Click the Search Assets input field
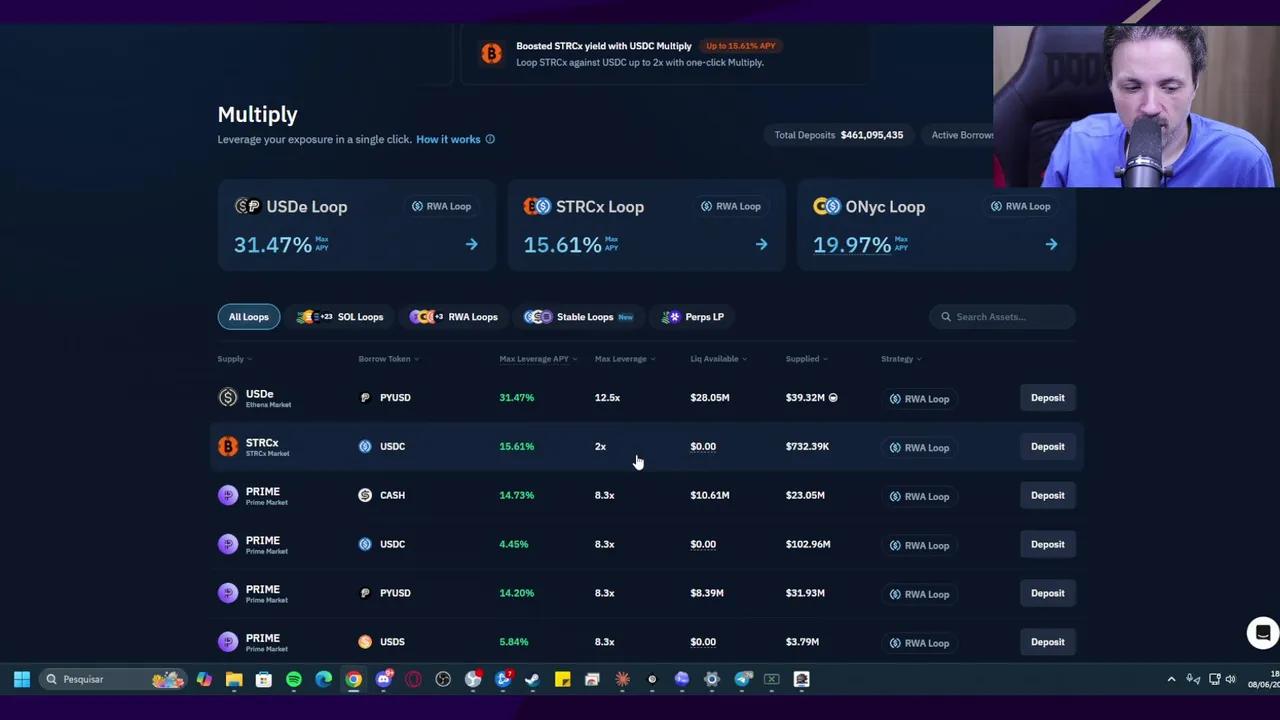 pyautogui.click(x=1002, y=317)
